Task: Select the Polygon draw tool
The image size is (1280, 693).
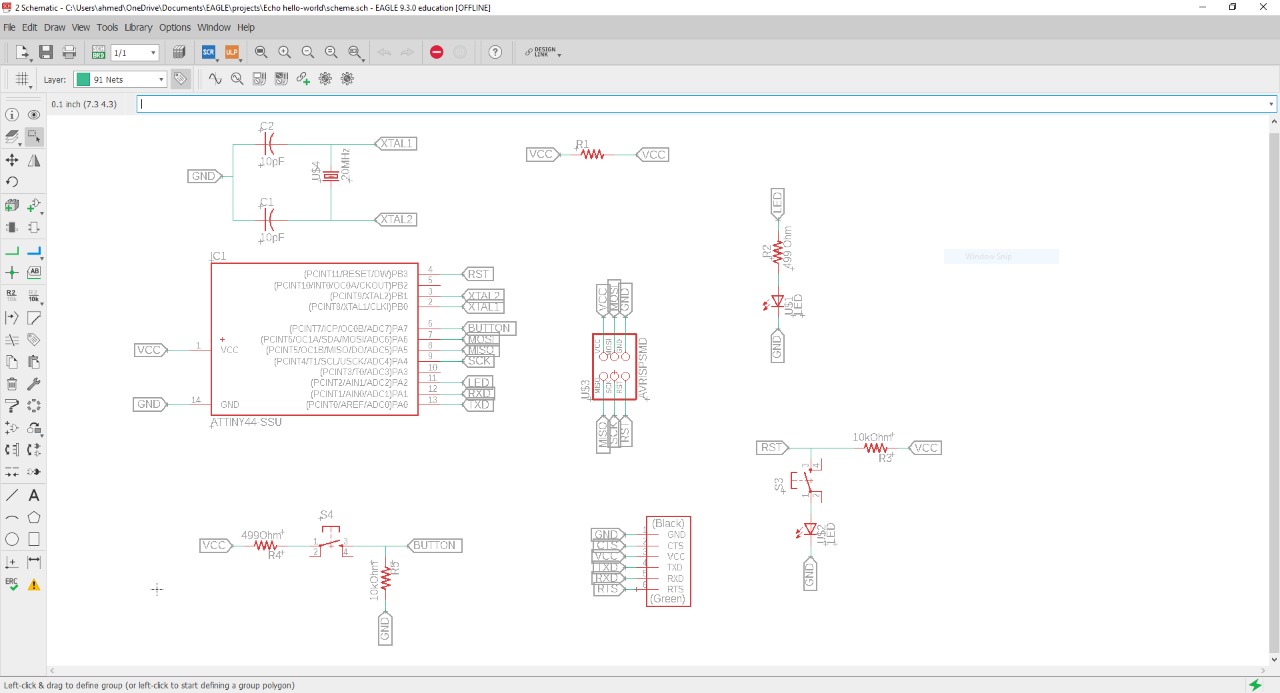Action: [x=34, y=517]
